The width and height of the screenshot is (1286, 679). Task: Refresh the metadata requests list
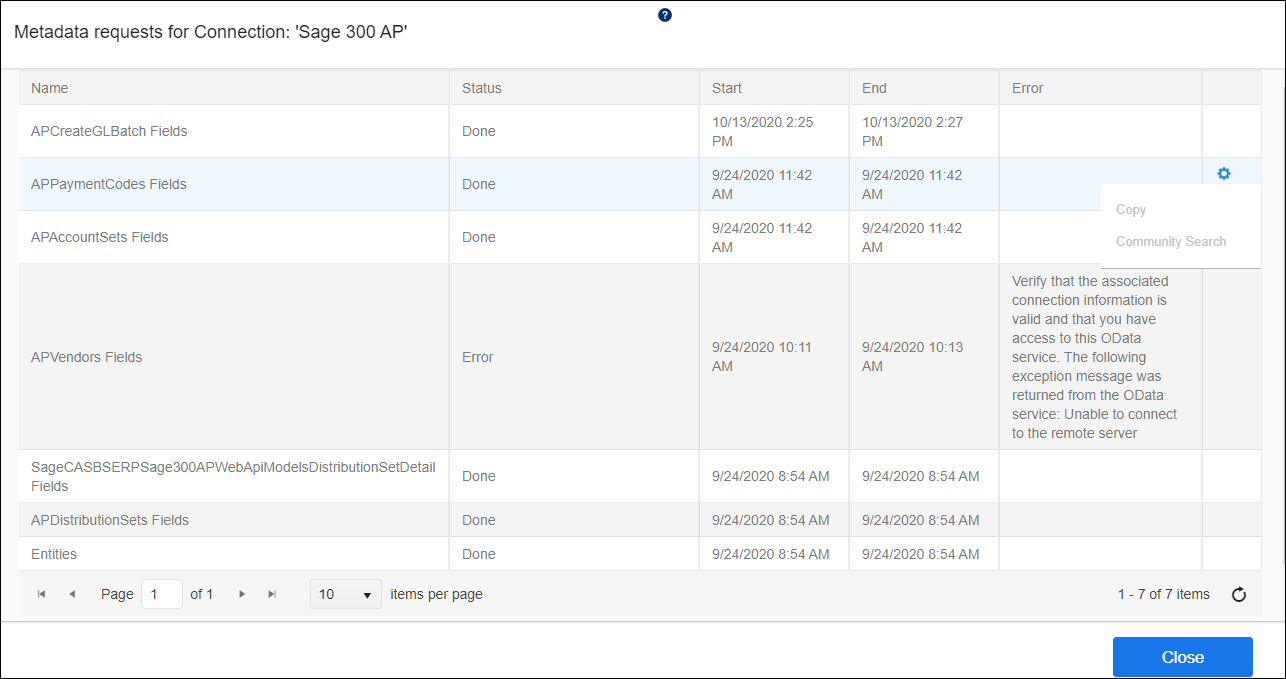pyautogui.click(x=1239, y=595)
